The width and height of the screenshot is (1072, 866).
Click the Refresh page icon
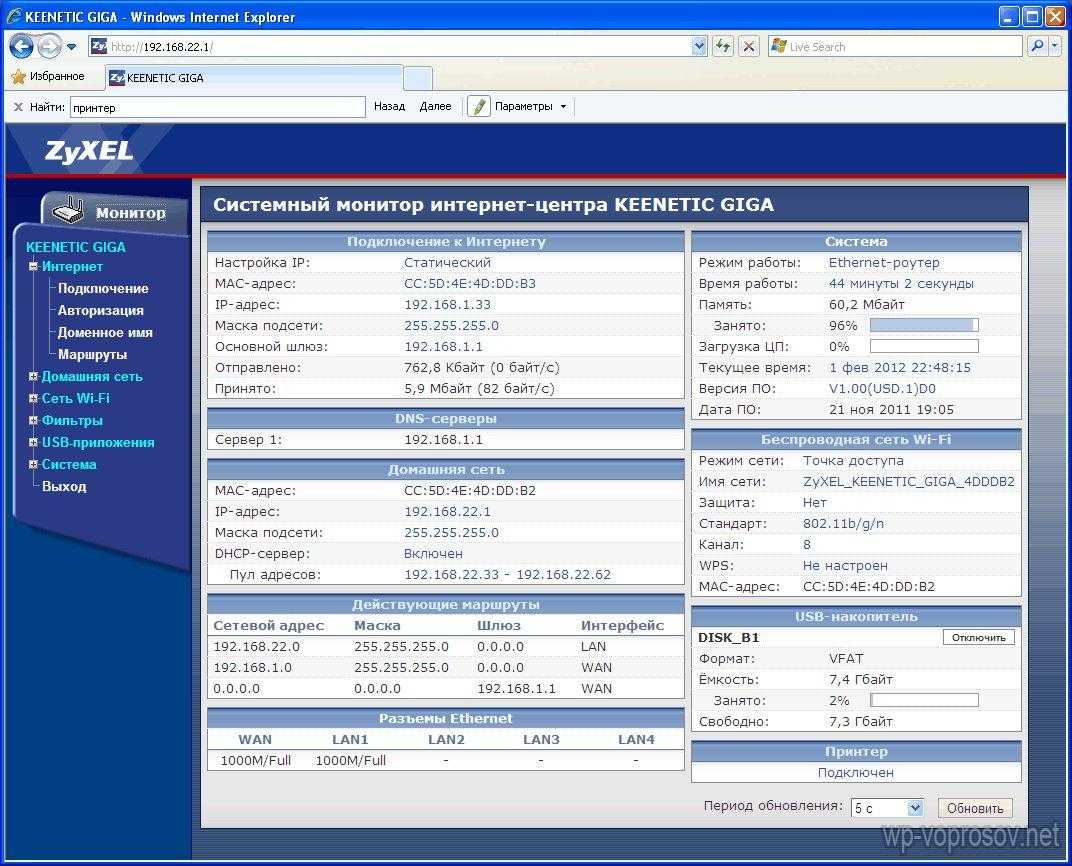722,46
